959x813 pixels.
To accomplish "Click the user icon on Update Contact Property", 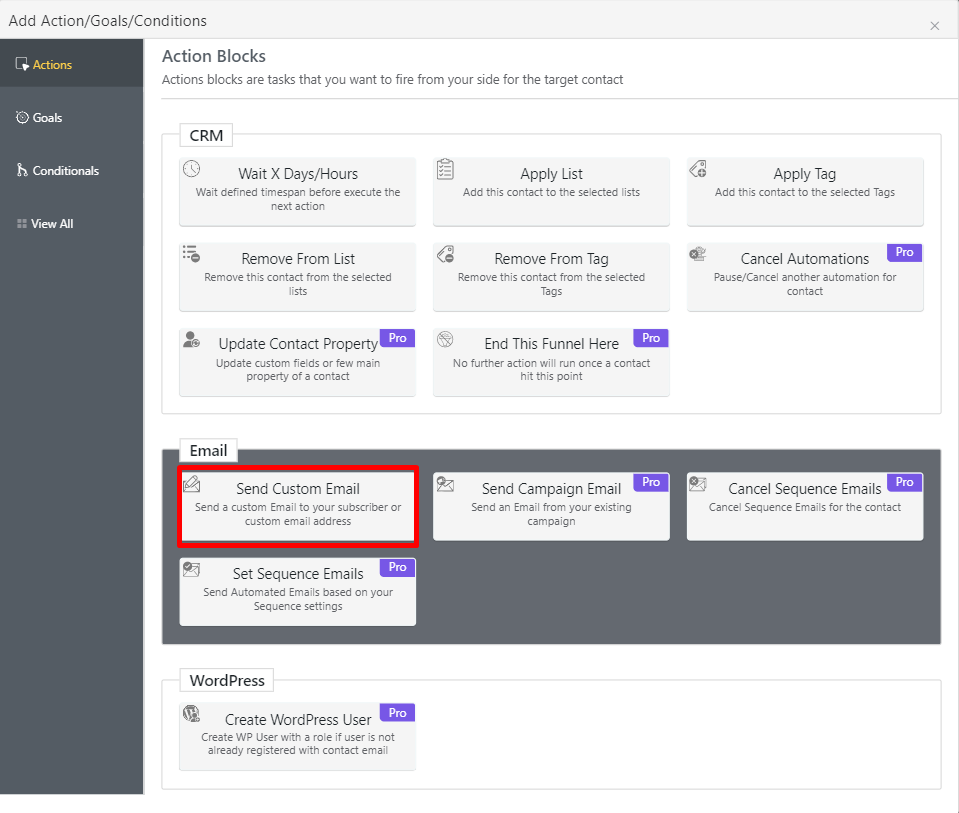I will 192,339.
